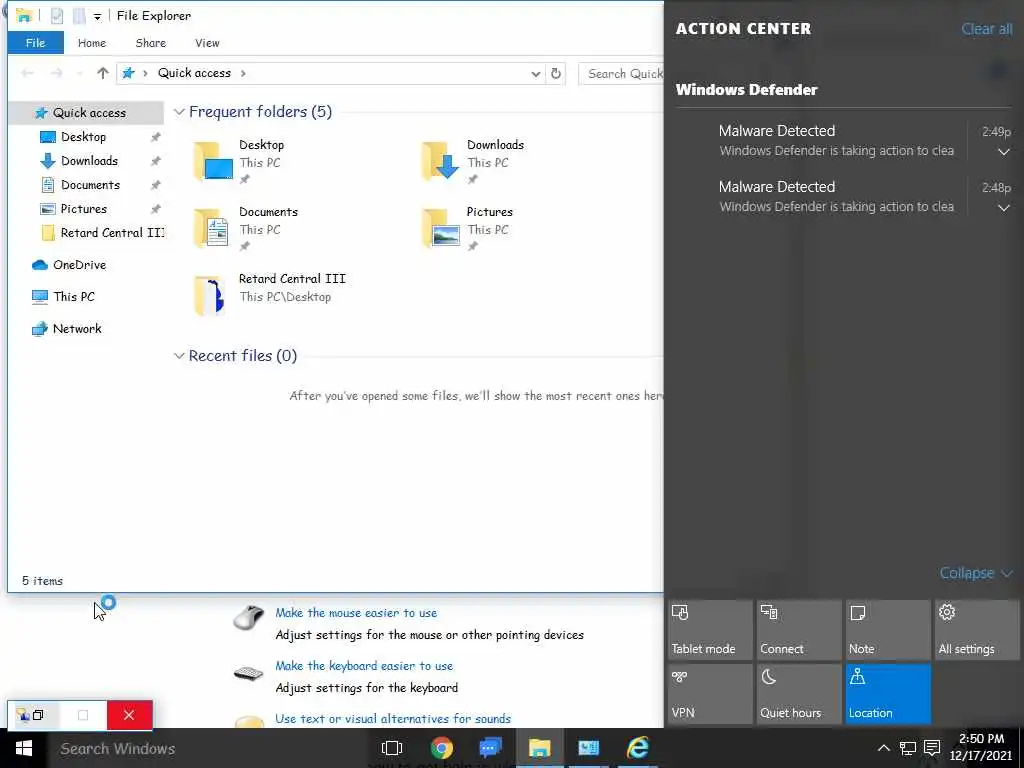The image size is (1024, 768).
Task: Click the mouse icon in Ease of Access
Action: (x=249, y=617)
